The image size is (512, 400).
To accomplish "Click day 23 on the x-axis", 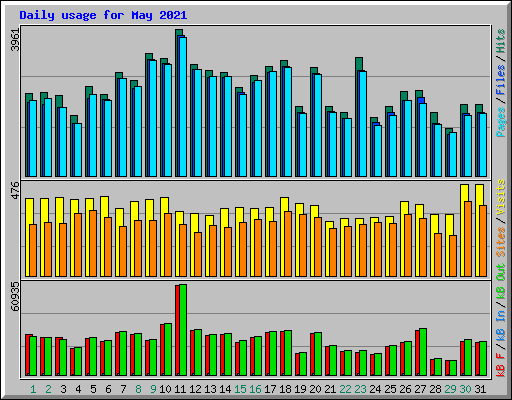I will tap(360, 389).
